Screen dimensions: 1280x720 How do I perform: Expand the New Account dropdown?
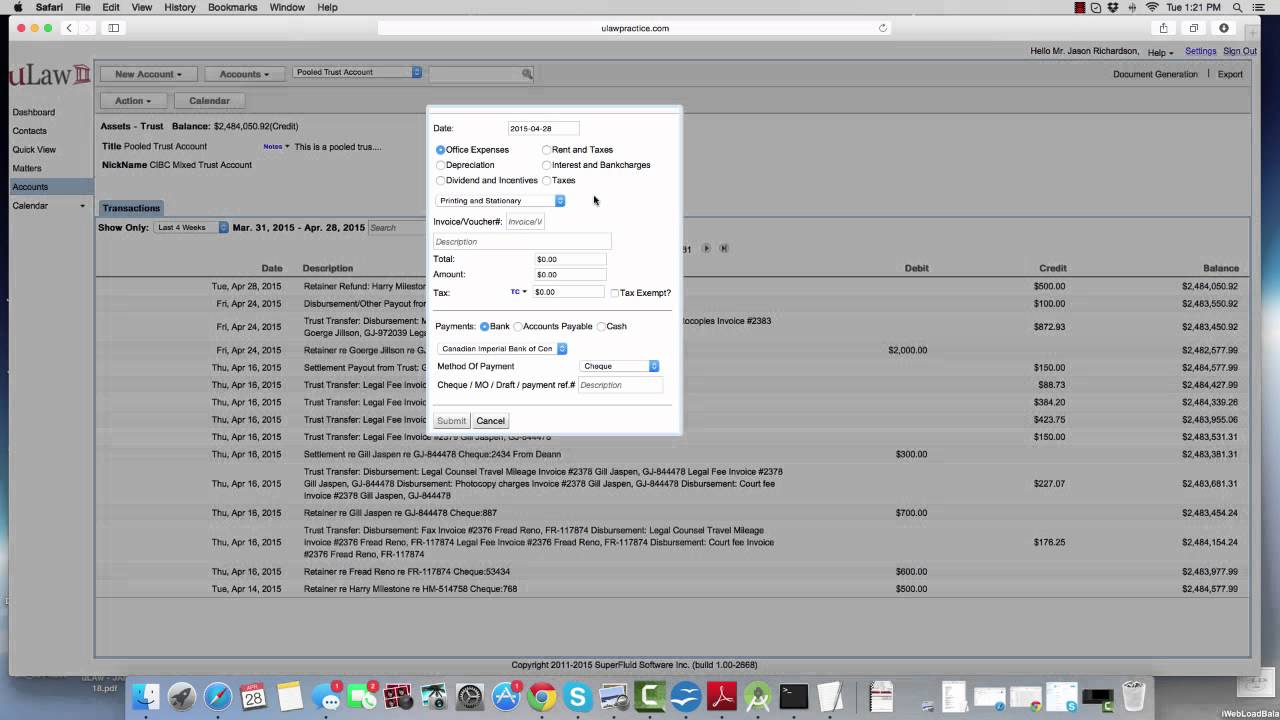[148, 74]
